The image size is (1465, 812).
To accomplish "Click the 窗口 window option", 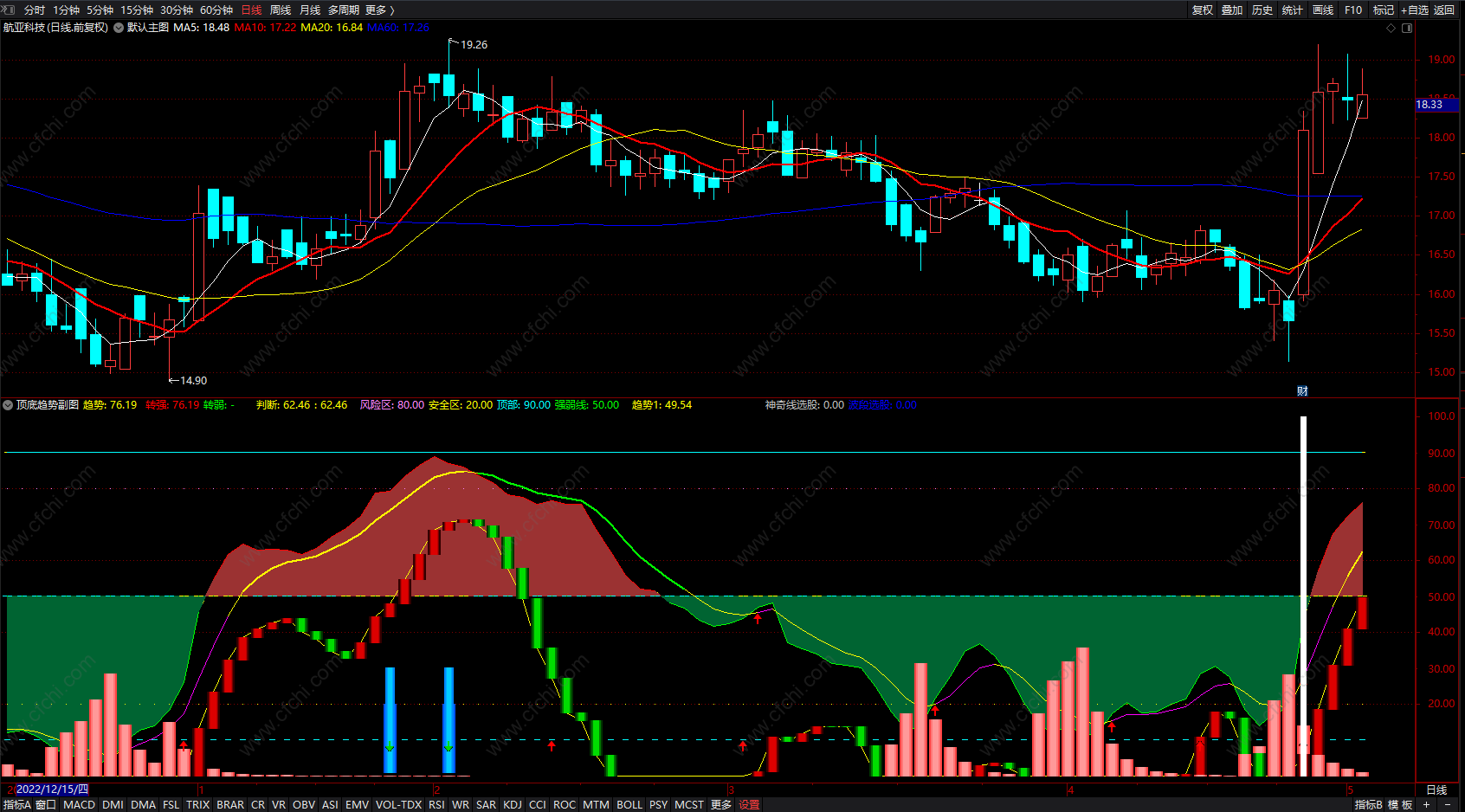I will click(x=46, y=805).
